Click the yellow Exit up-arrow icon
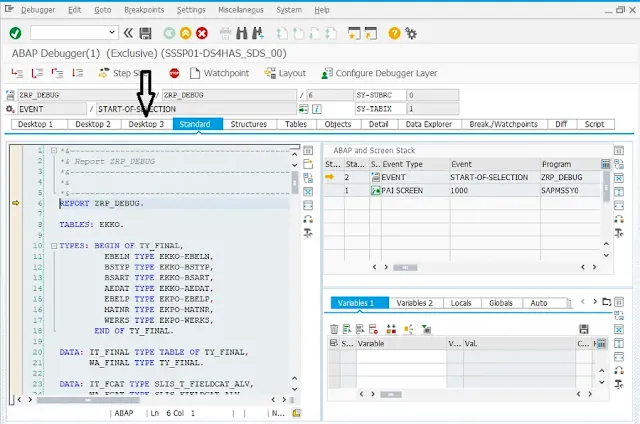 [186, 33]
